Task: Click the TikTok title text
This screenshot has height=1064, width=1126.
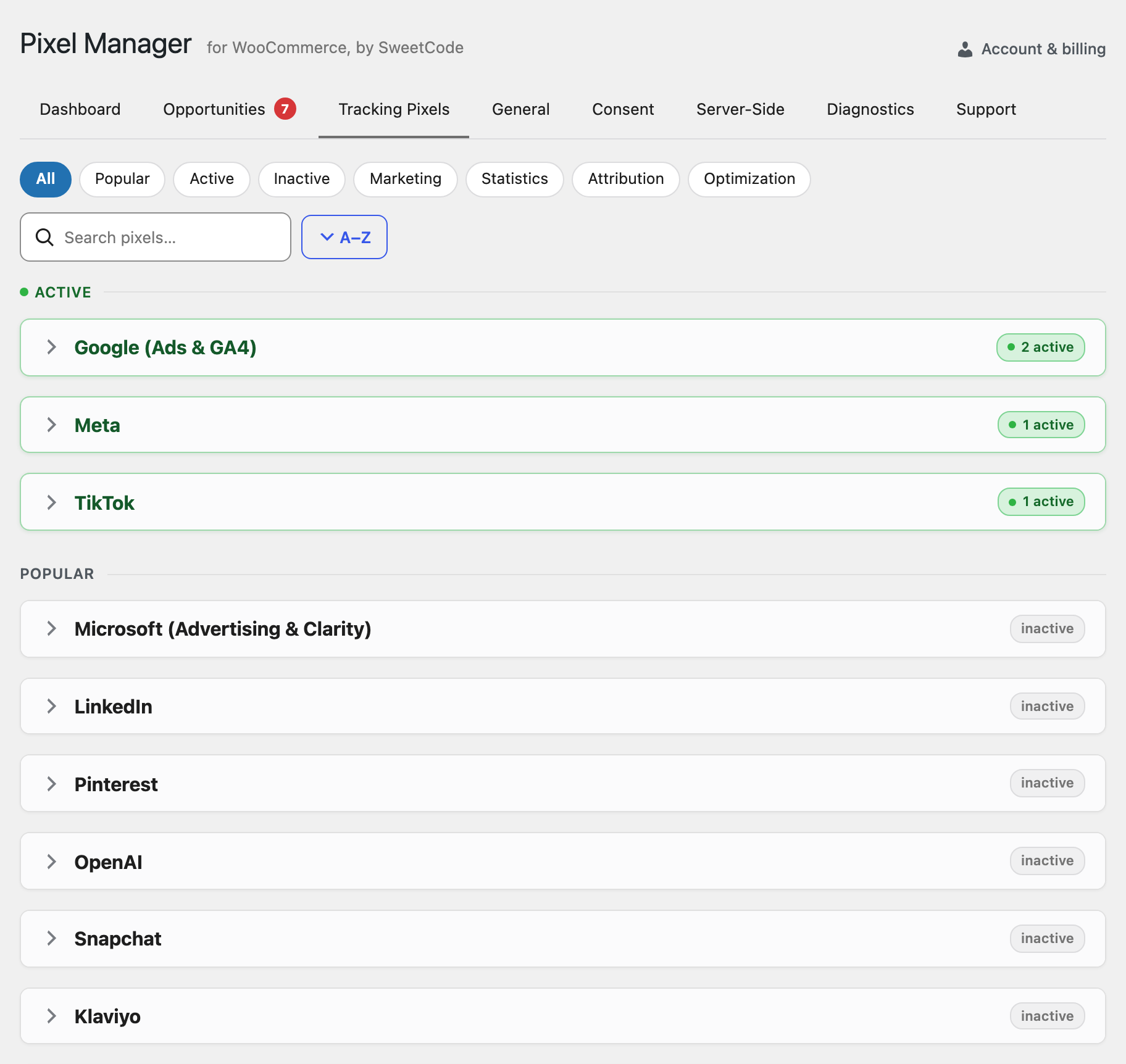Action: 104,503
